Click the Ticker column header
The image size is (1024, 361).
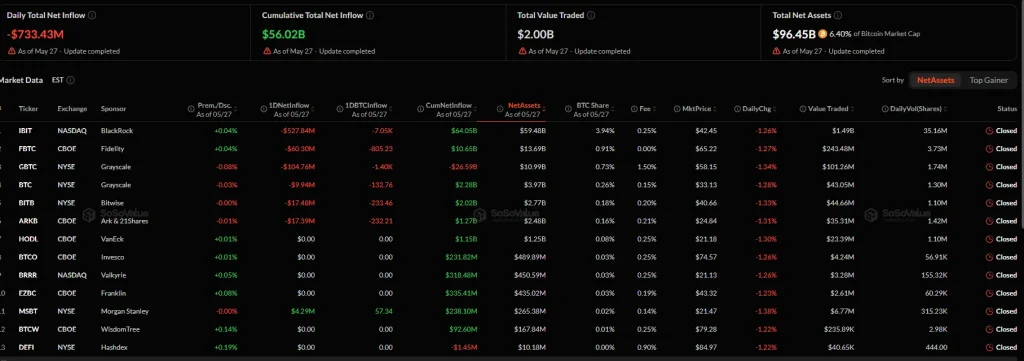28,109
